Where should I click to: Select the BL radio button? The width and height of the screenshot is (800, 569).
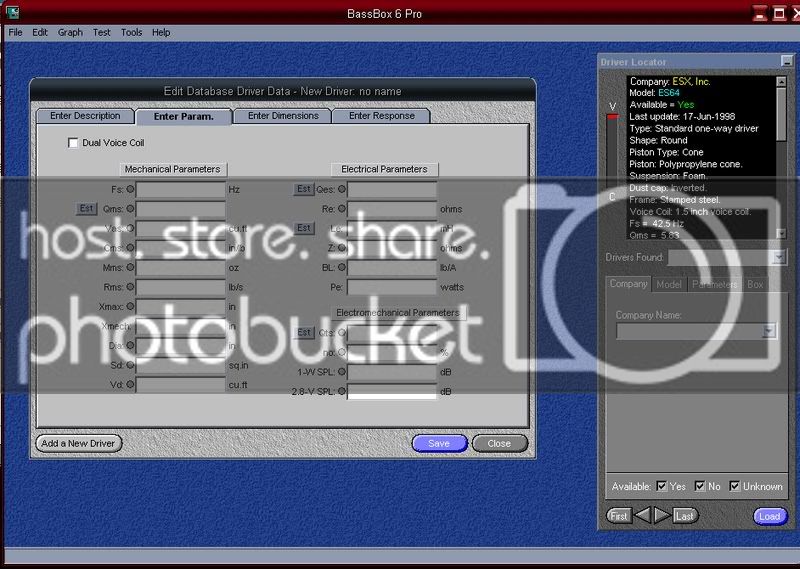[x=342, y=267]
